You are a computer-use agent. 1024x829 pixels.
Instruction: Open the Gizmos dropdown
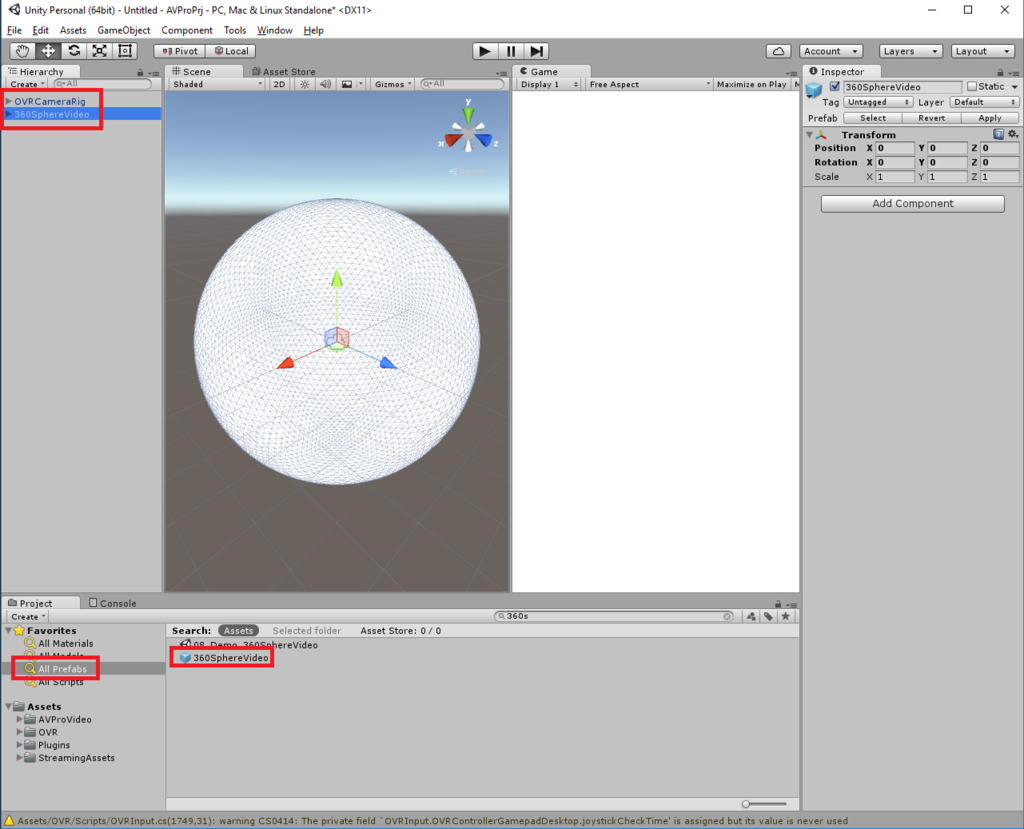click(392, 84)
